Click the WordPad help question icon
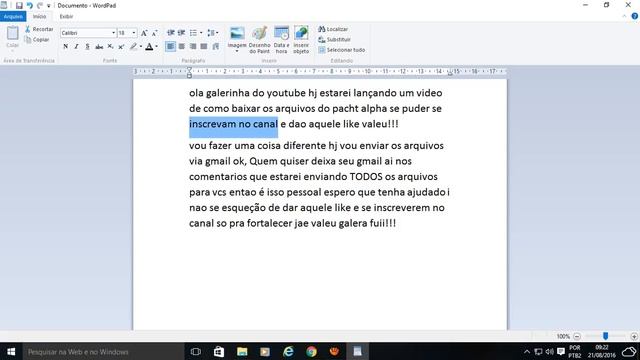Viewport: 640px width, 360px height. tap(634, 16)
